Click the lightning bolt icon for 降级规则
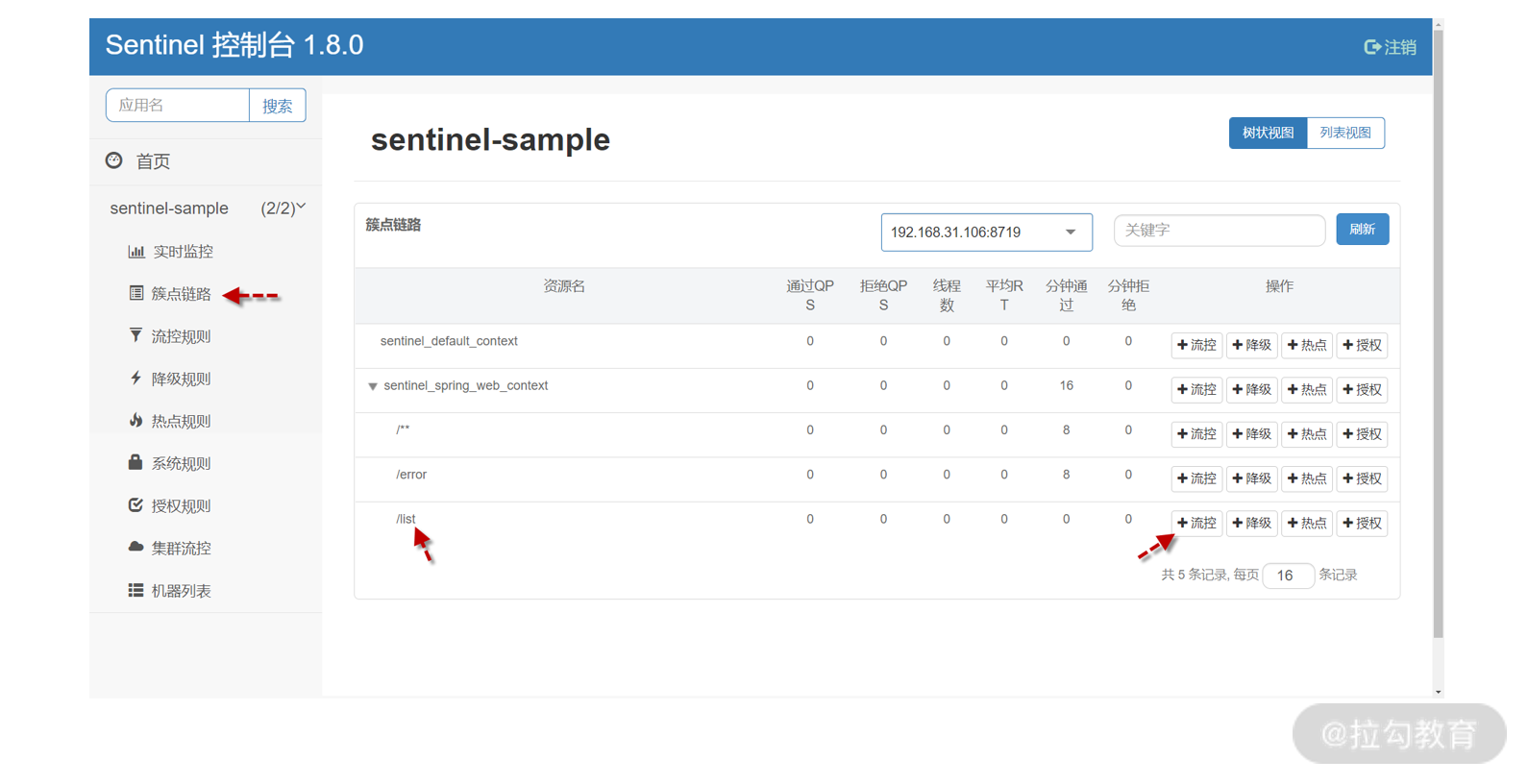The image size is (1528, 784). [136, 378]
